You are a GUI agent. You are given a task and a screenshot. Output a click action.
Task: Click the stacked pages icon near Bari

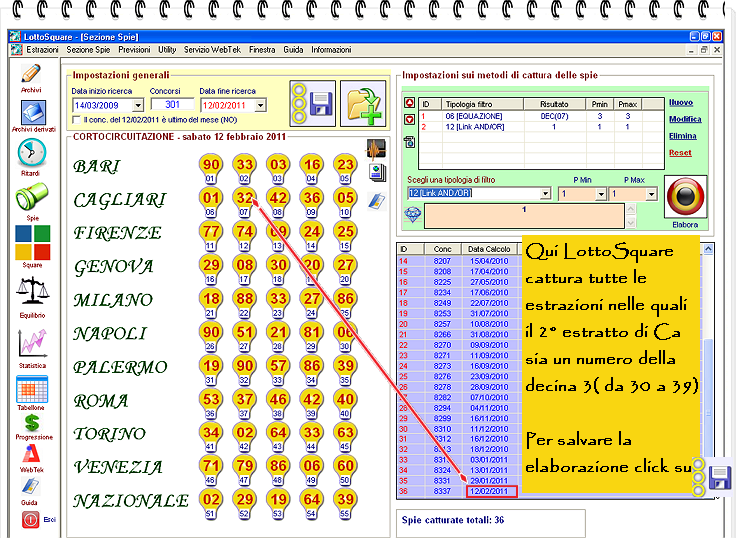point(377,172)
